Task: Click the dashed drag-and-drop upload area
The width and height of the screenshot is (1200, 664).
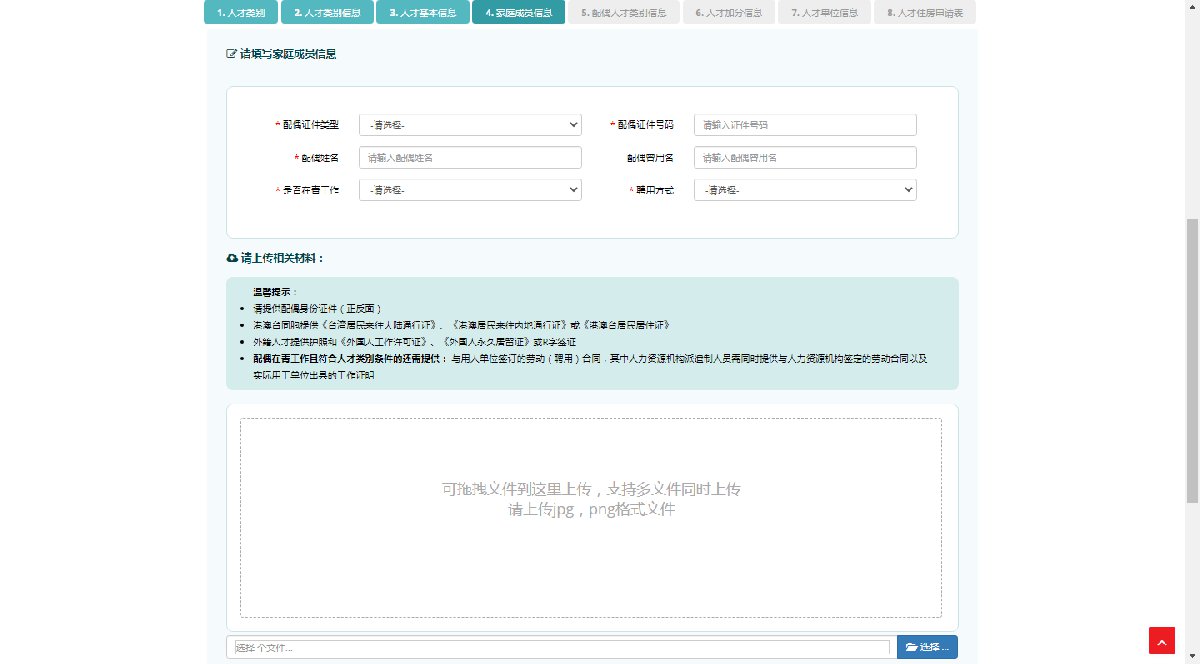Action: coord(591,518)
